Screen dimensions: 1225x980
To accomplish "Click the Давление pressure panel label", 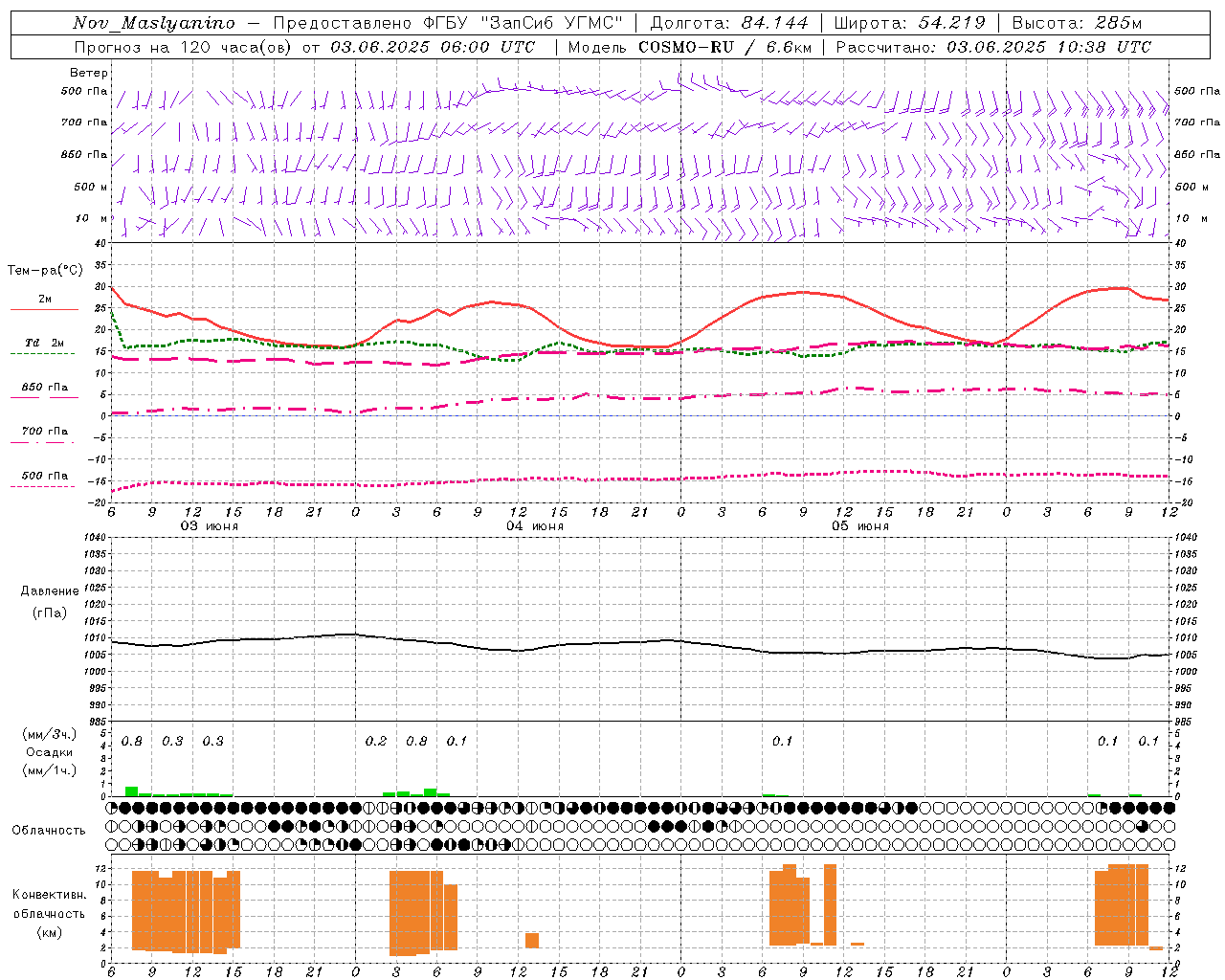I will pyautogui.click(x=50, y=590).
